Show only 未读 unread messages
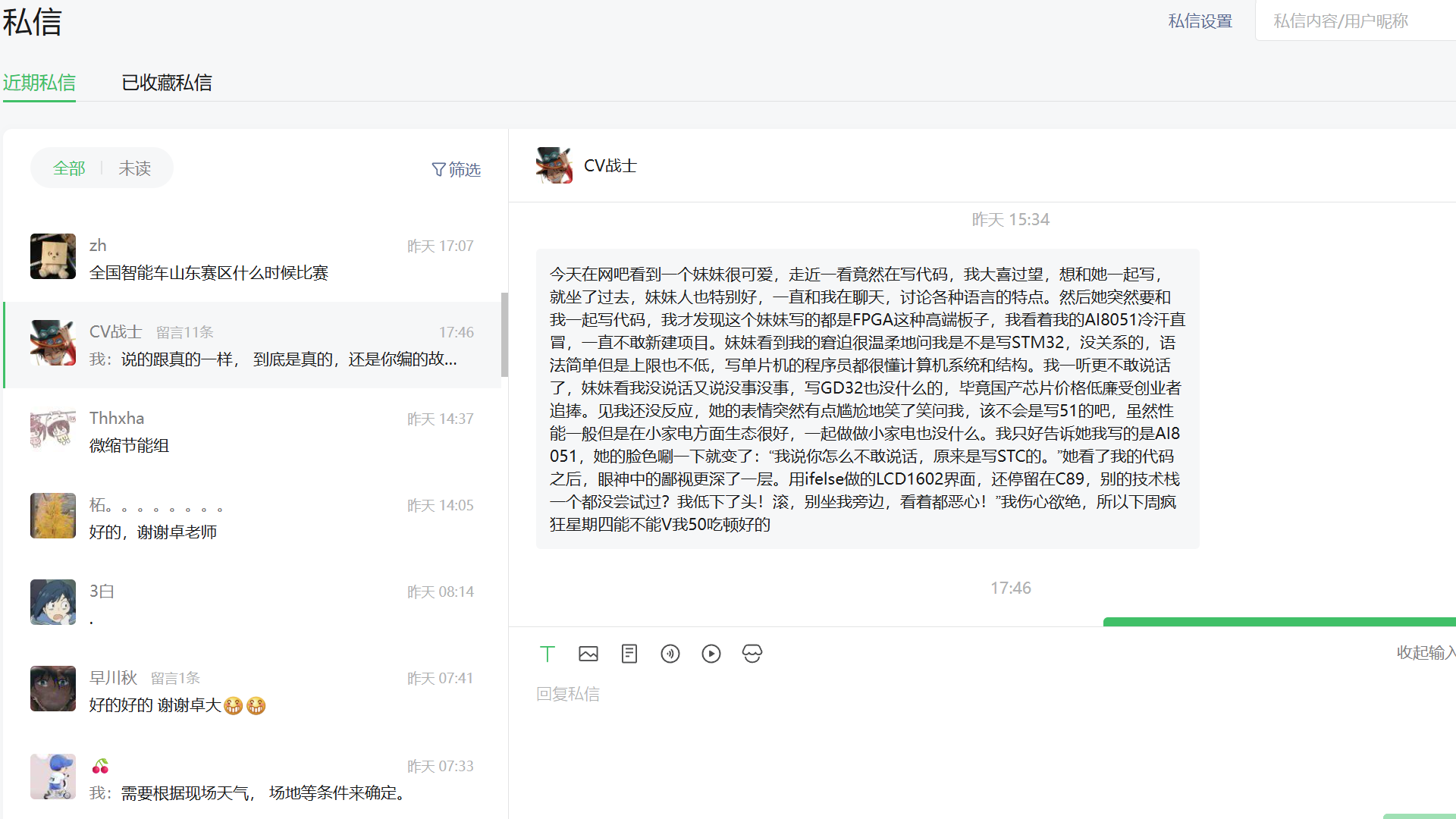Screen dimensions: 1456x819 (x=135, y=168)
